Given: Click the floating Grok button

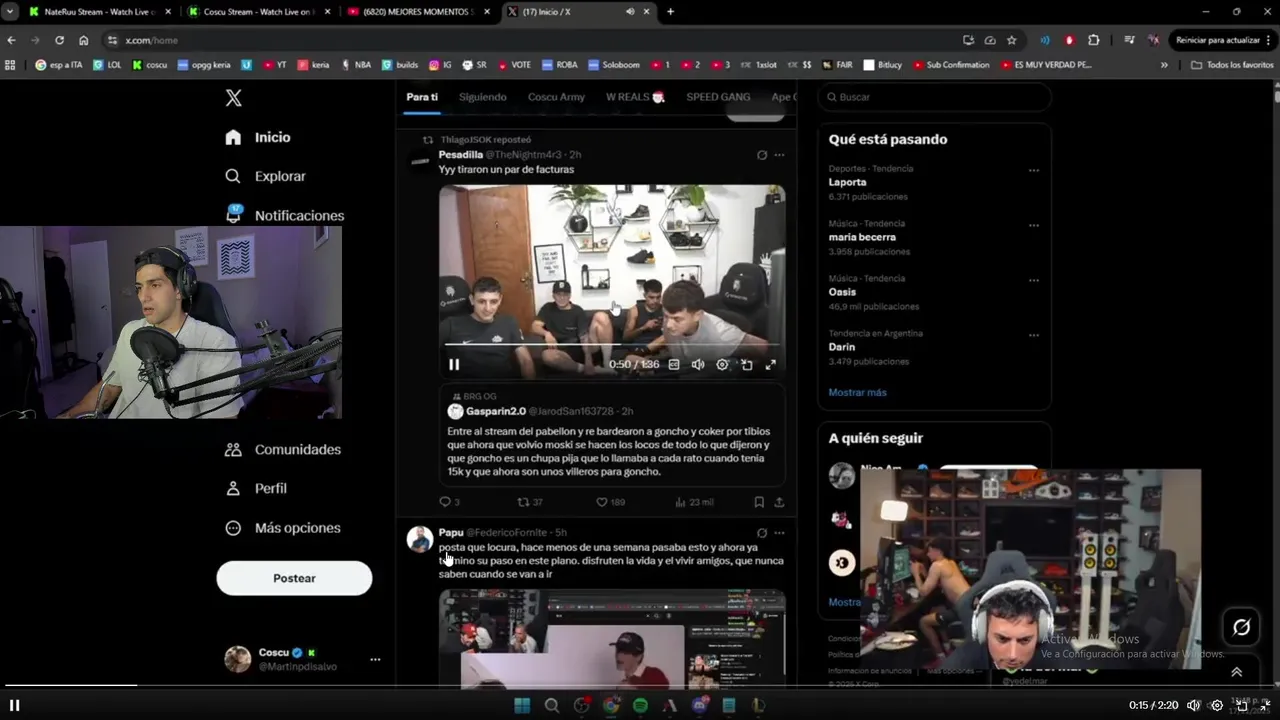Looking at the screenshot, I should coord(1241,627).
